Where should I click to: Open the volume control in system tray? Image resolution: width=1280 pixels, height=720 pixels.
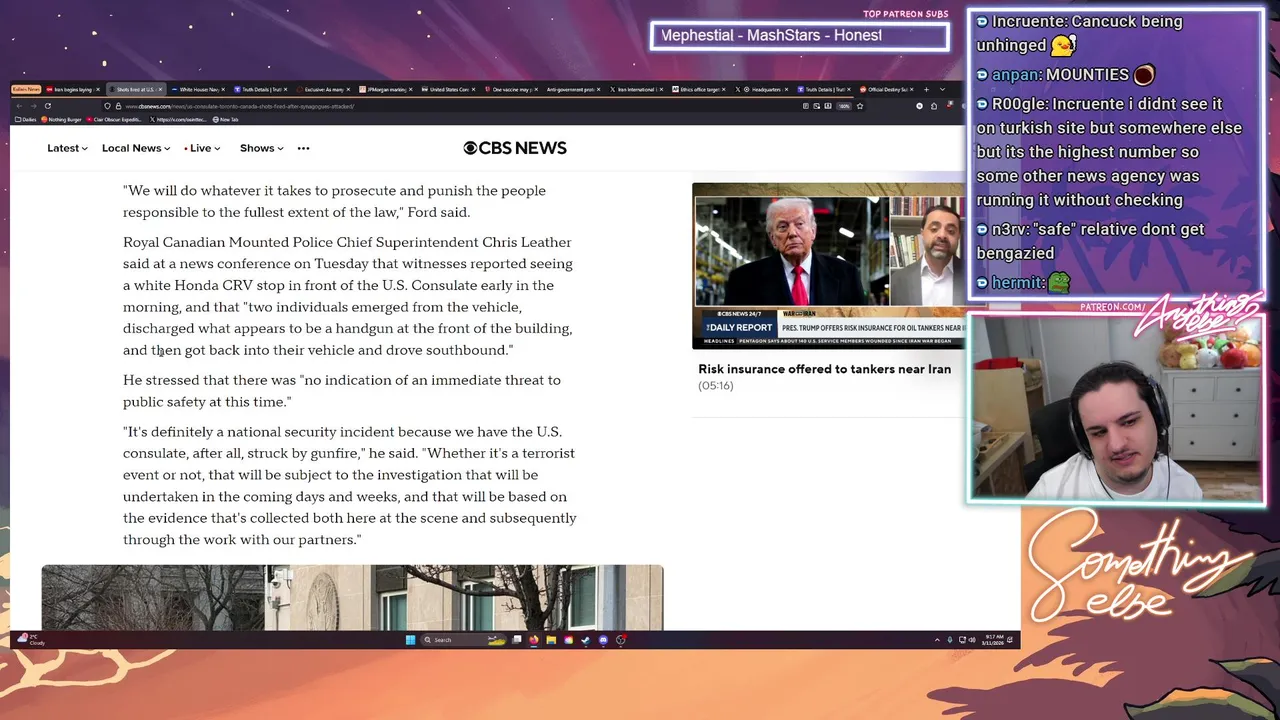click(x=973, y=640)
